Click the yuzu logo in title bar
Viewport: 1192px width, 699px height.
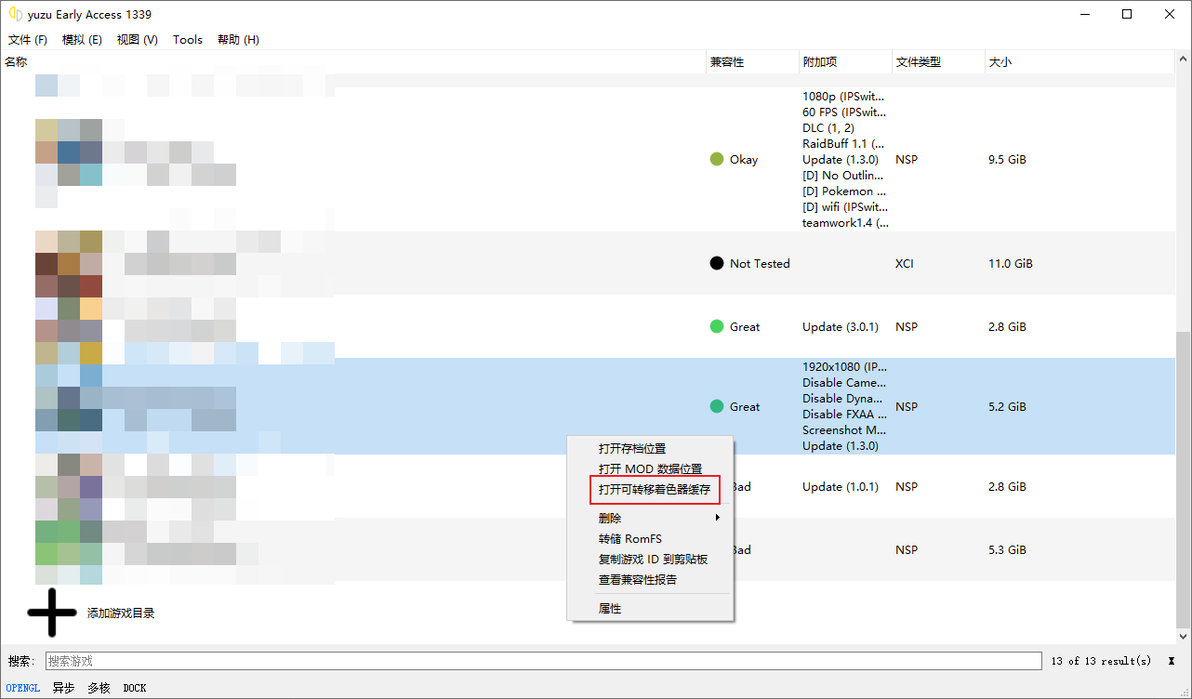click(15, 14)
